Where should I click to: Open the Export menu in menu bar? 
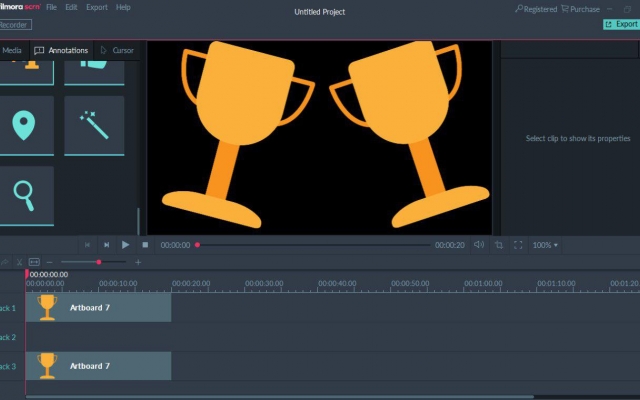(x=97, y=7)
